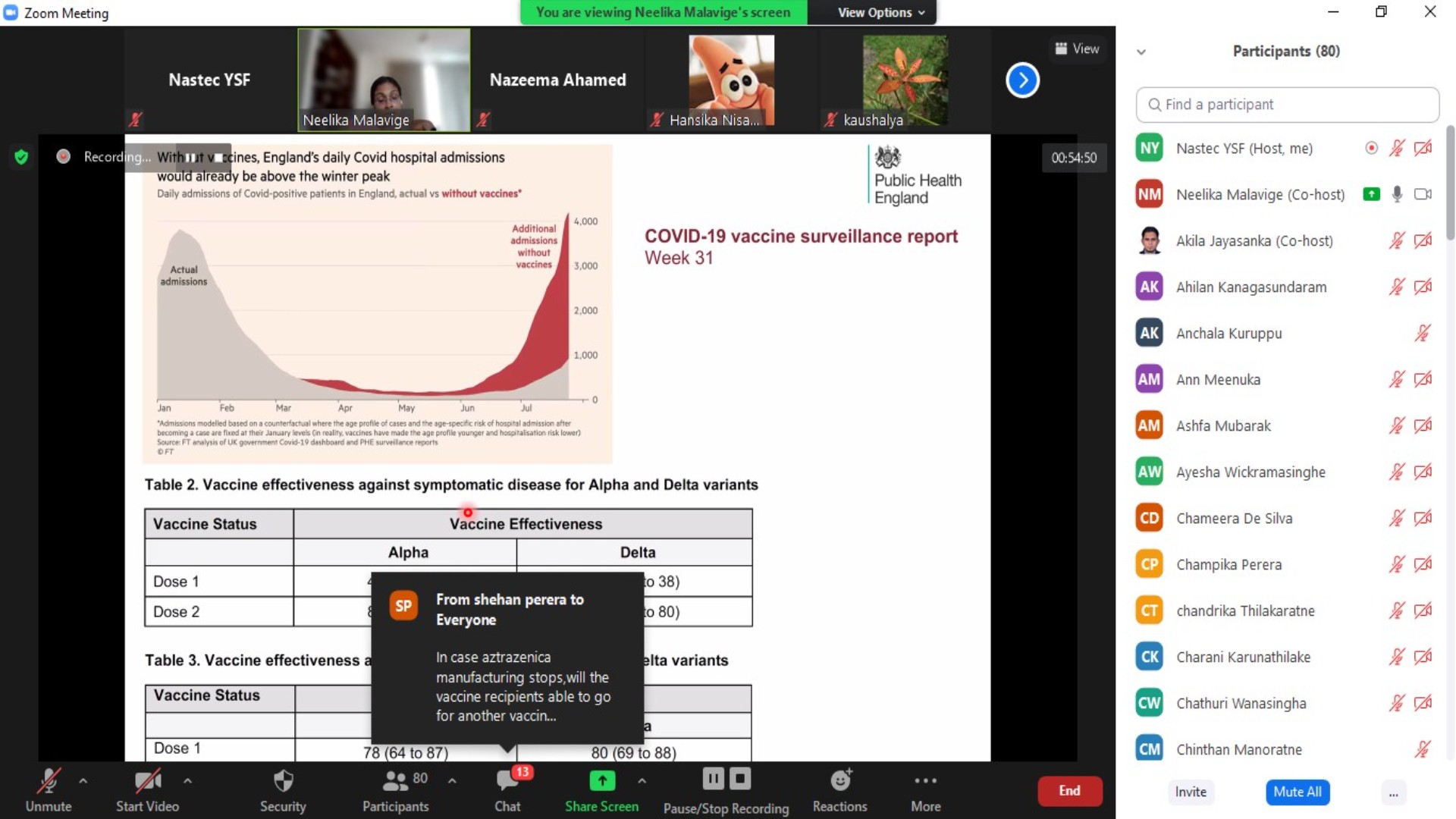Click Ashfa Mubarak's camera-off icon

[1423, 426]
